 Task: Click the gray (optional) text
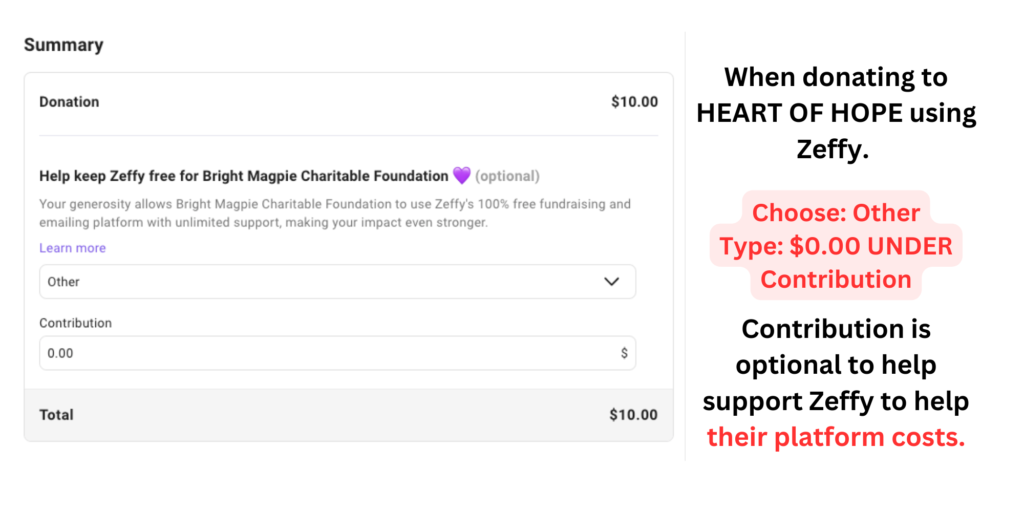(x=507, y=176)
